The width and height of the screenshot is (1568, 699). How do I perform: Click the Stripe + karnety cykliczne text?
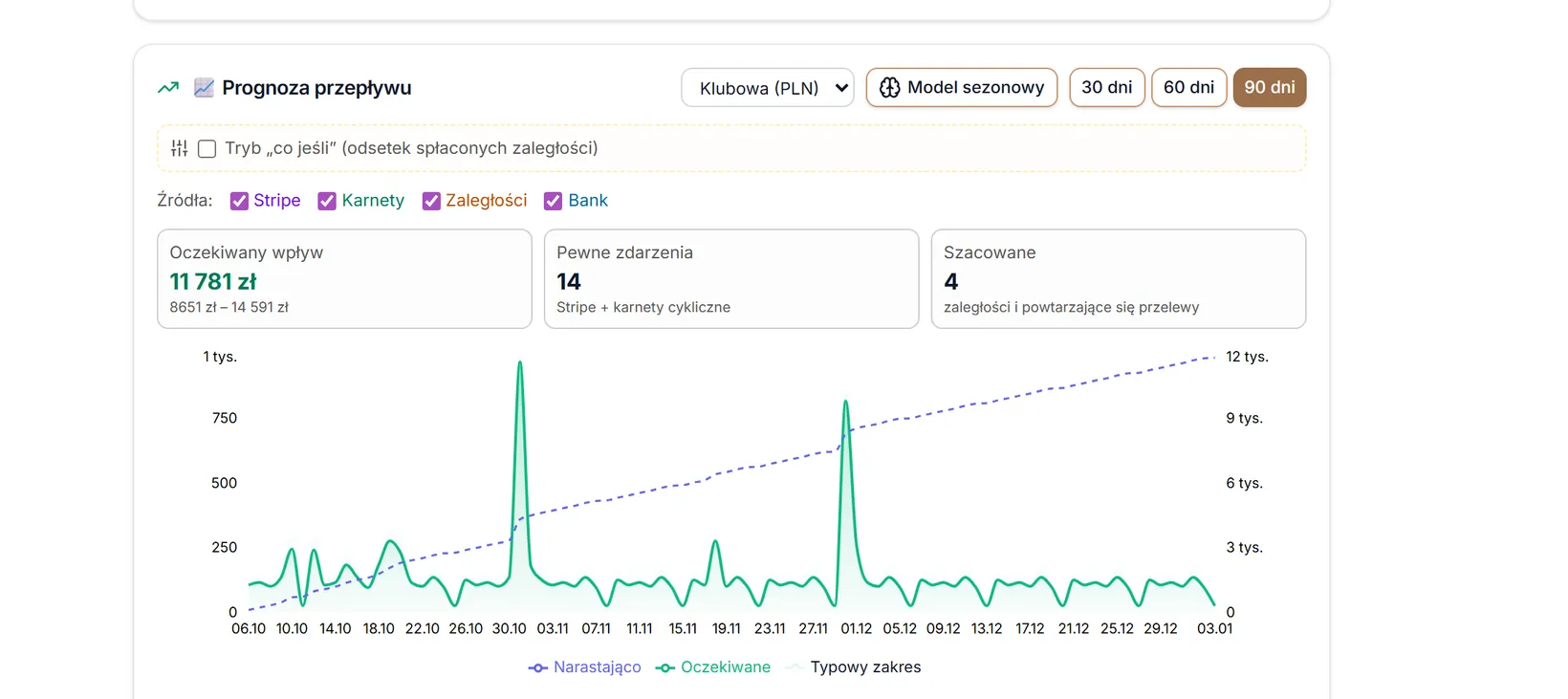[x=643, y=308]
